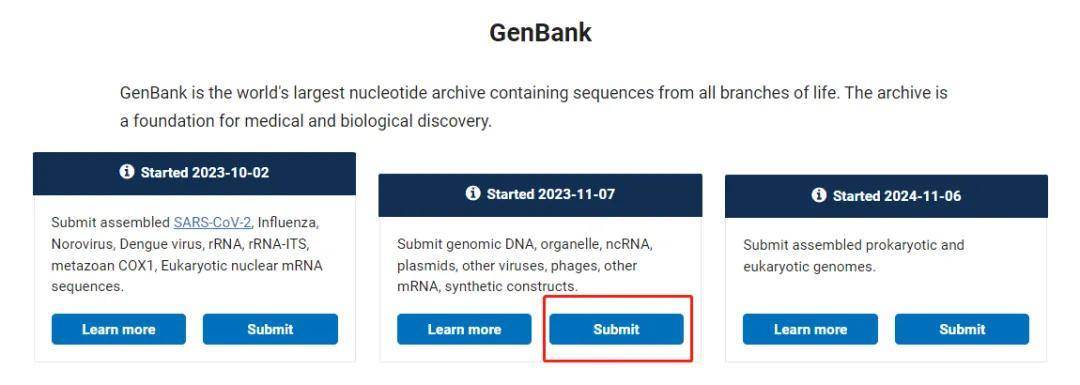Click Learn more under genomic DNA card

click(464, 329)
